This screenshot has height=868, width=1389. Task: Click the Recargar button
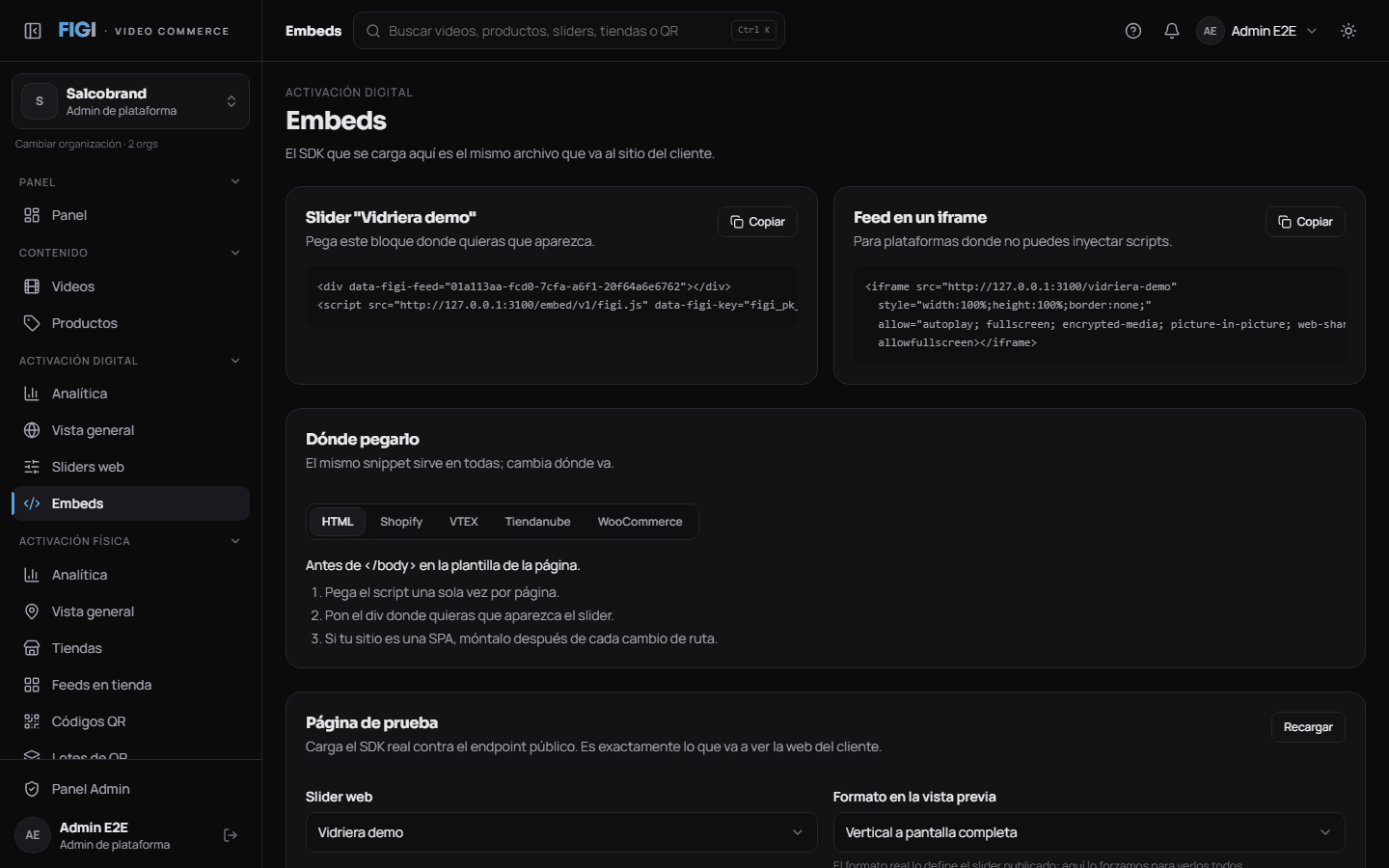click(1308, 727)
